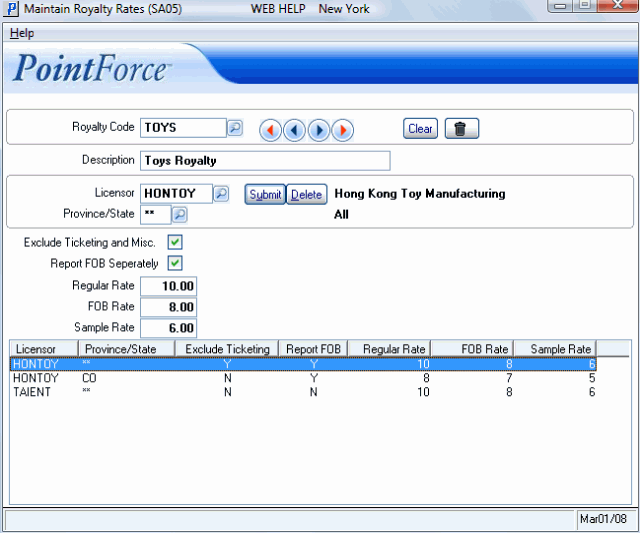Screen dimensions: 640x533
Task: Click Regular Rate value 8 in HONTOY CO row
Action: click(x=426, y=378)
